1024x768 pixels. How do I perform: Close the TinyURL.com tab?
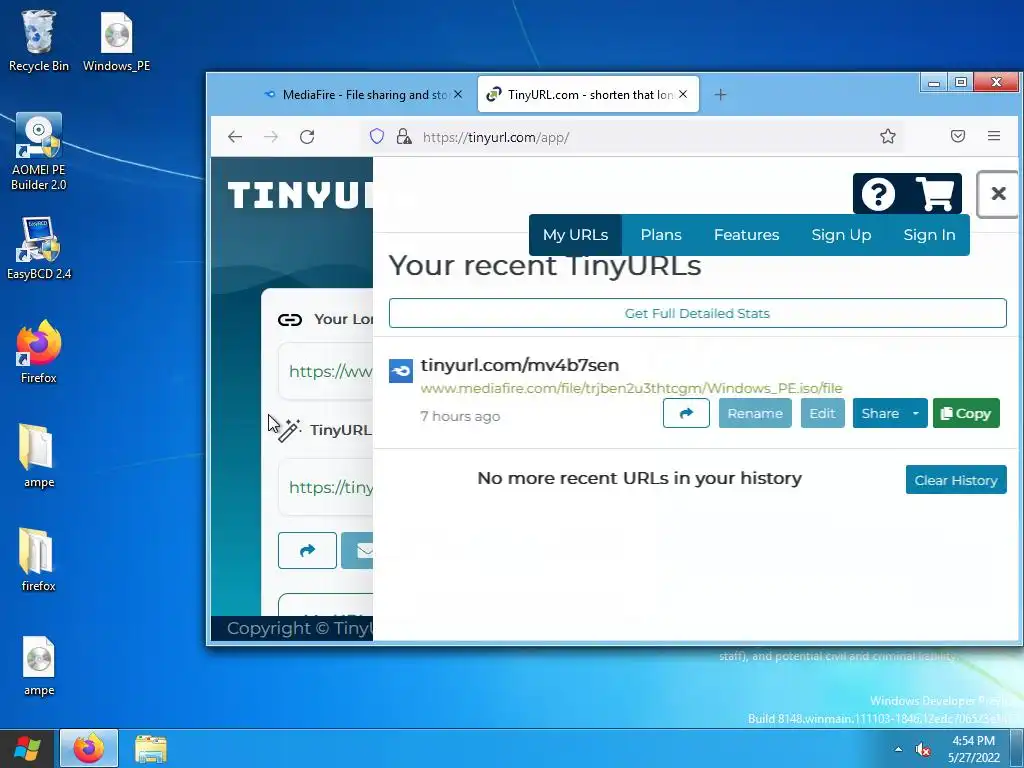(x=682, y=94)
